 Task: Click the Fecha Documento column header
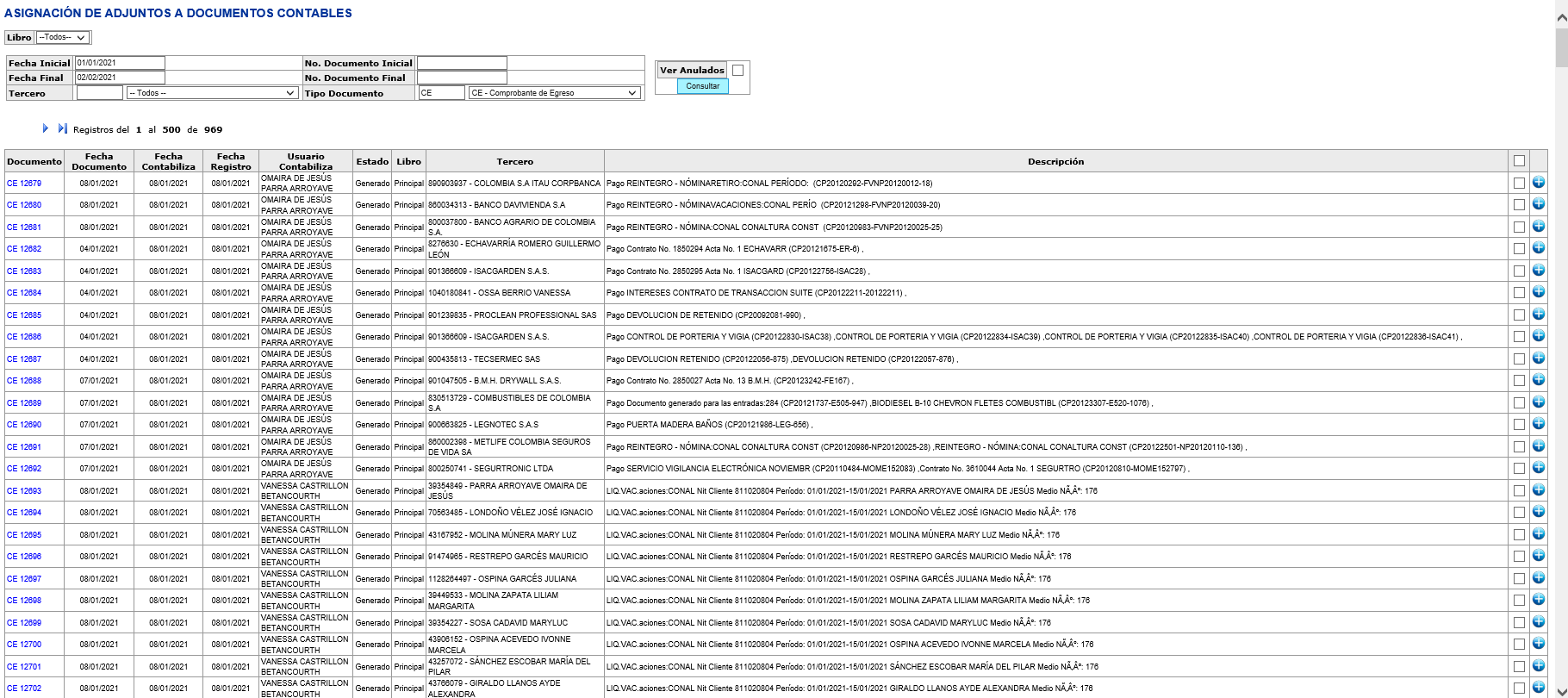99,161
